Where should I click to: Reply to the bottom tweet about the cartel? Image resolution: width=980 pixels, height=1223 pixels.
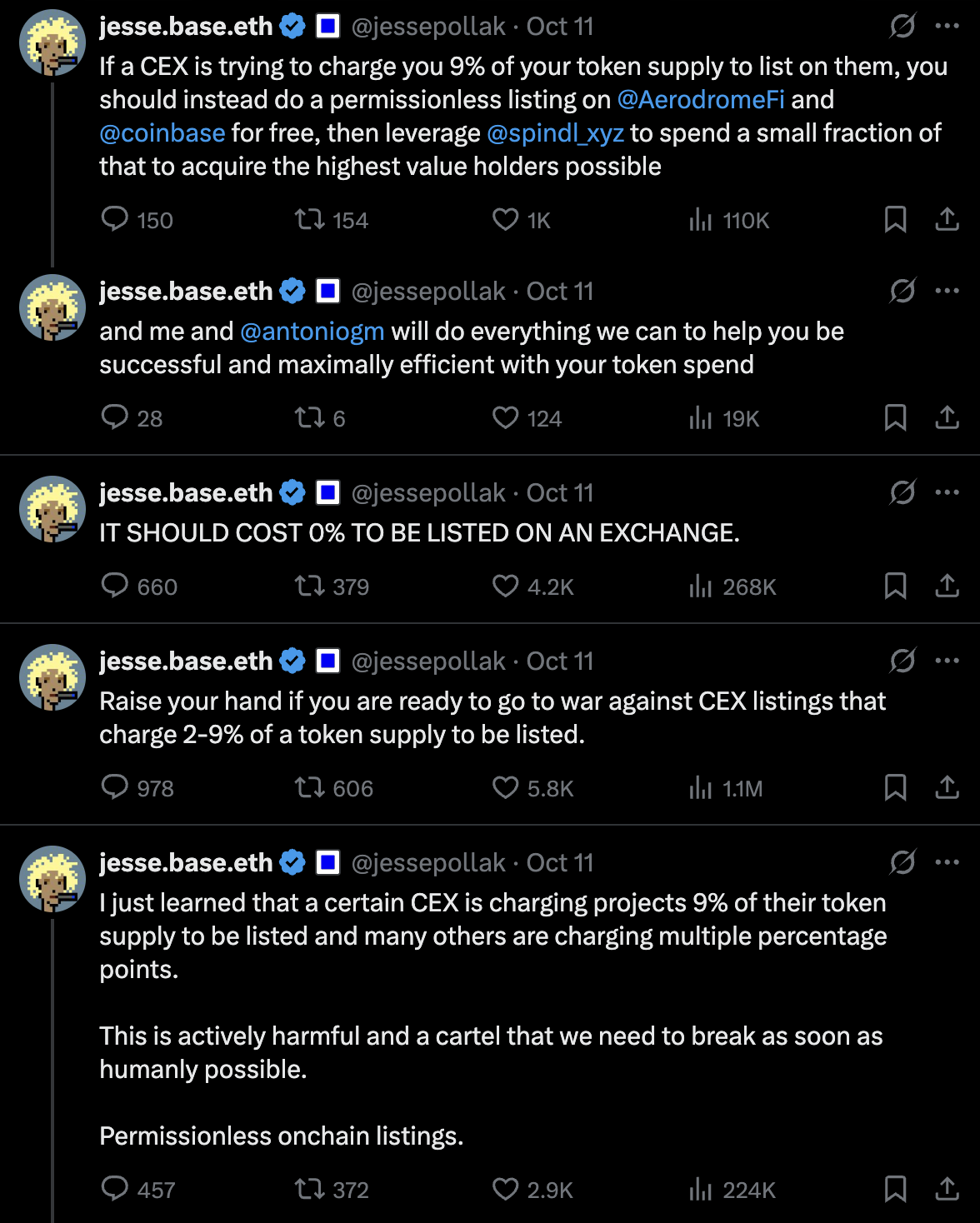[117, 1190]
